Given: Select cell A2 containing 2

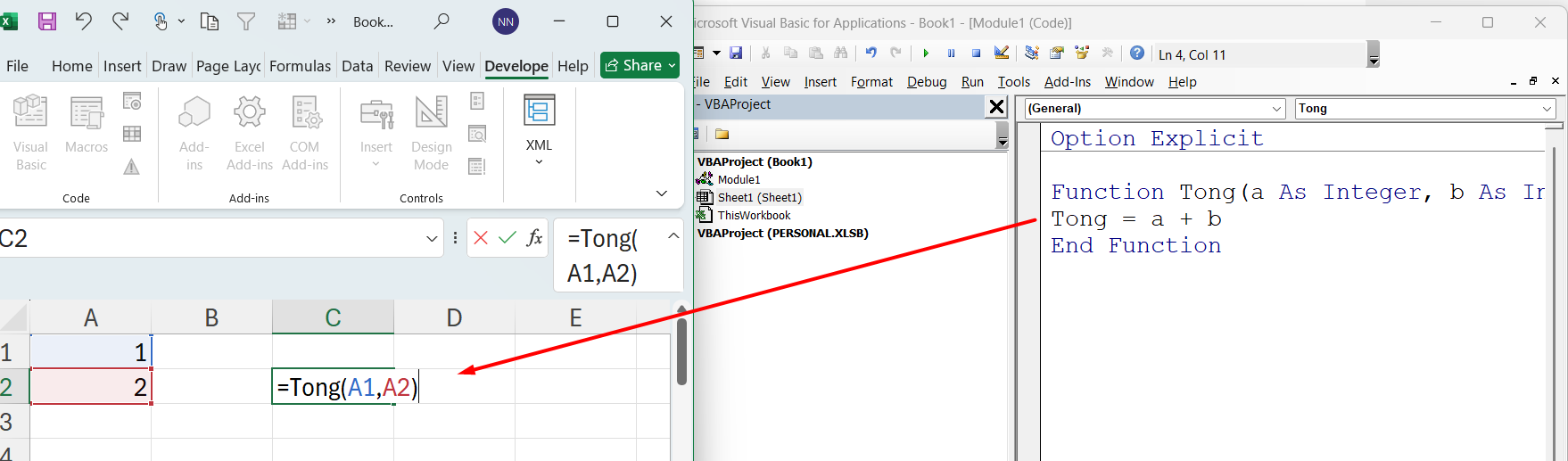Looking at the screenshot, I should tap(90, 387).
